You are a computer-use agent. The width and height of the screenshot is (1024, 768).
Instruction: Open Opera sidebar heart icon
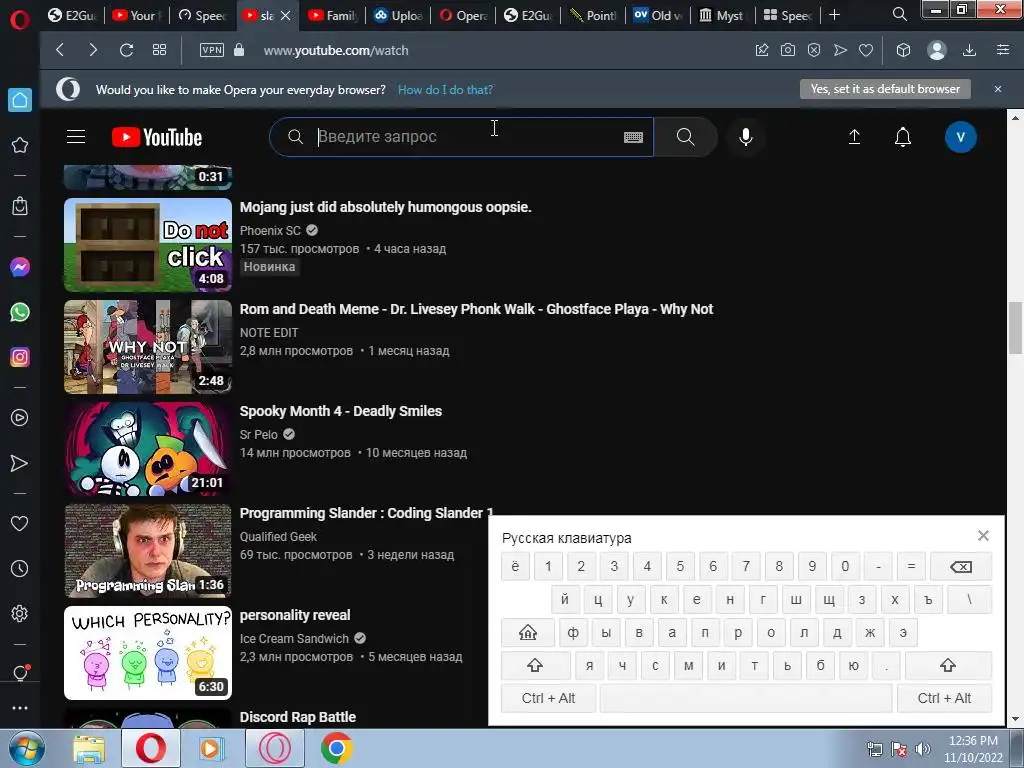[x=20, y=523]
